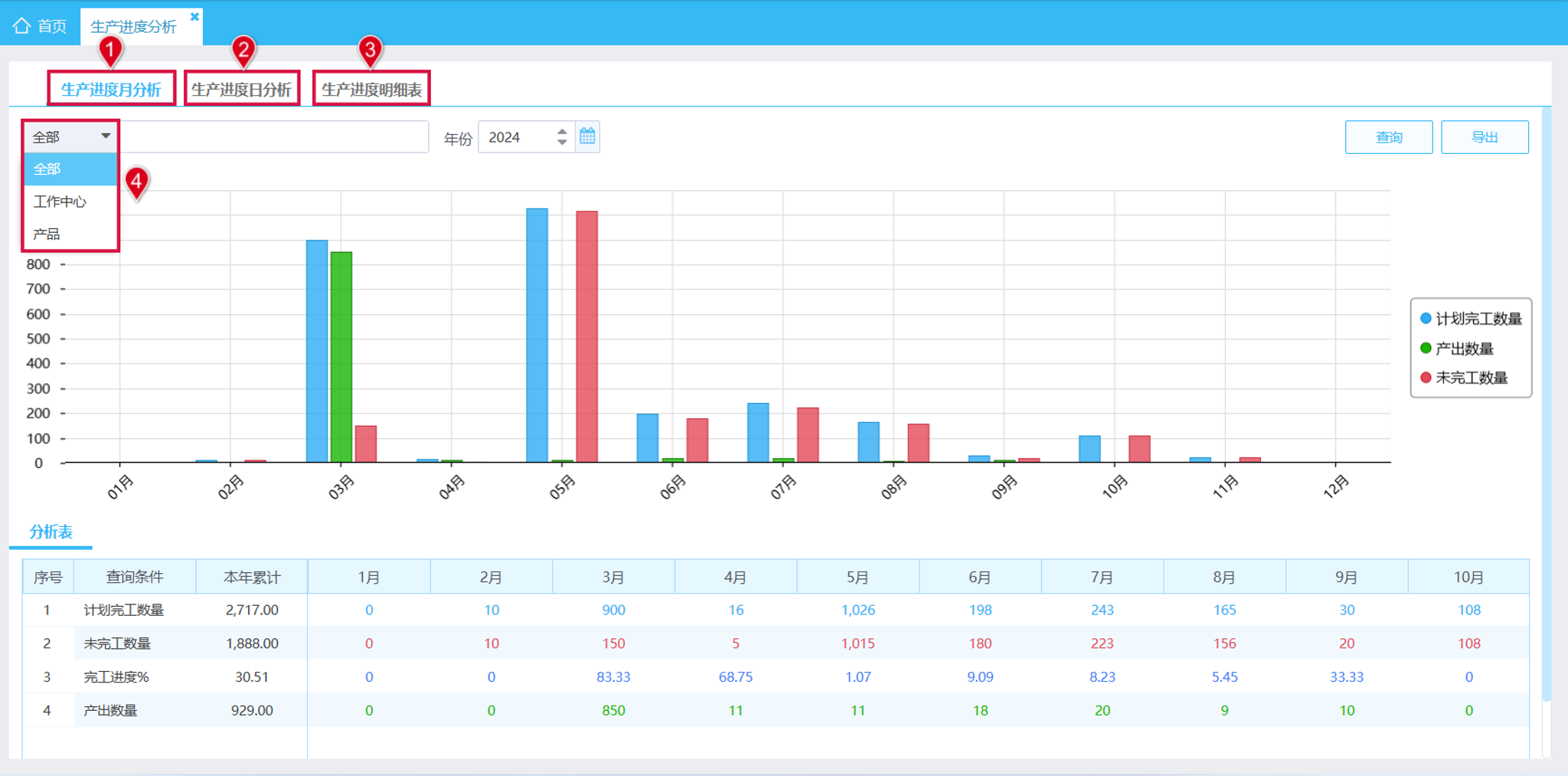Select the 分析表 tab
Image resolution: width=1568 pixels, height=776 pixels.
[x=51, y=532]
